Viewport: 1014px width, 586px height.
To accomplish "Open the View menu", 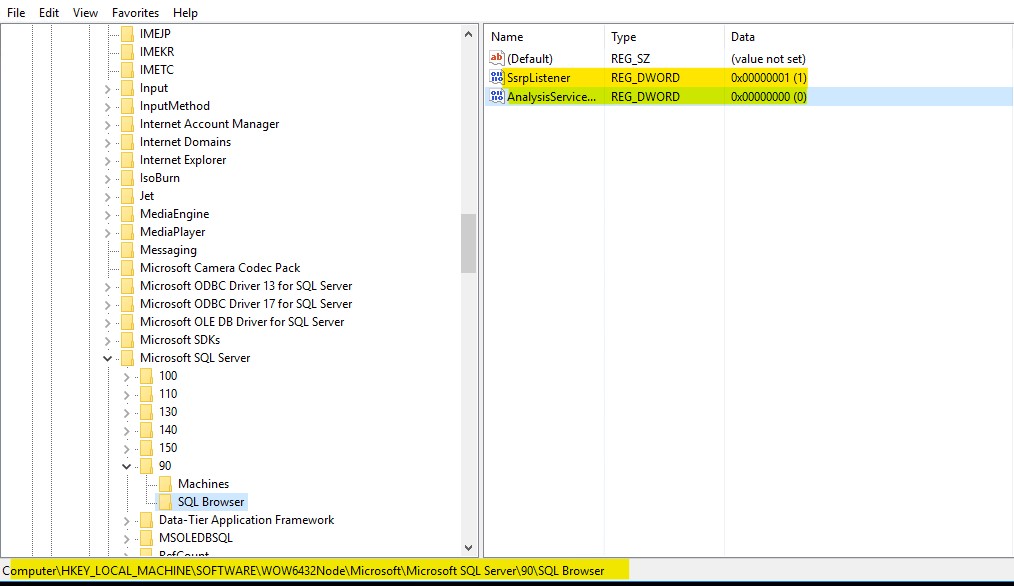I will pyautogui.click(x=85, y=12).
